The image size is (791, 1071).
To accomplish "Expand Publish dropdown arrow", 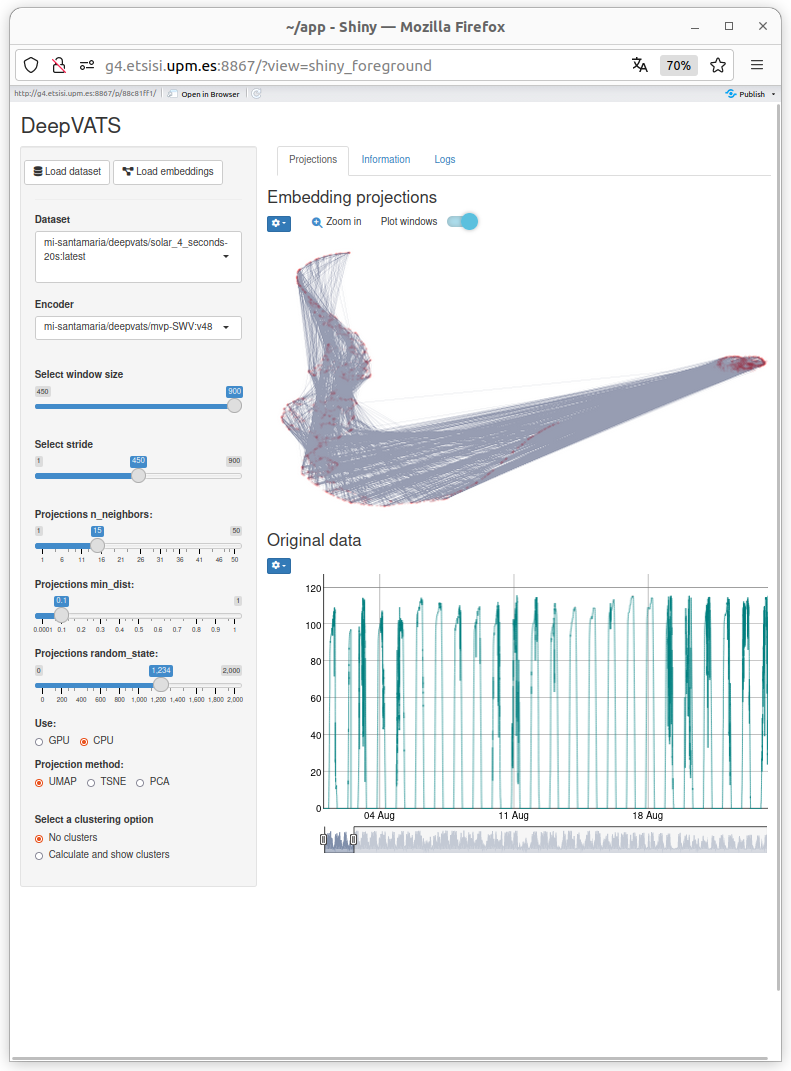I will tap(773, 94).
